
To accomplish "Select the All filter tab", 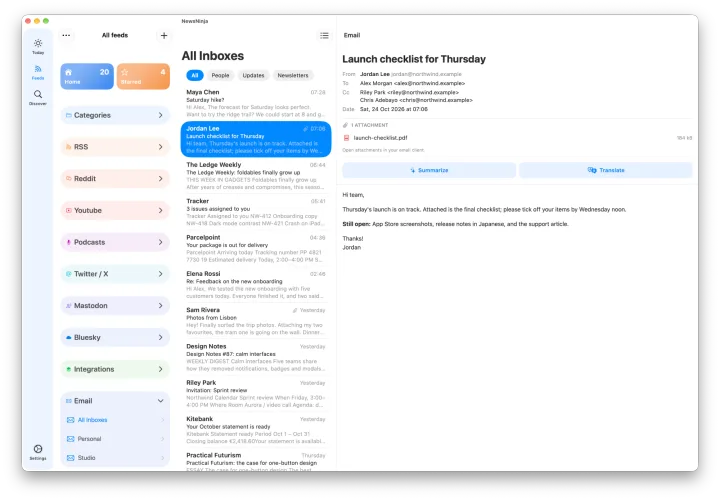I will pyautogui.click(x=195, y=75).
